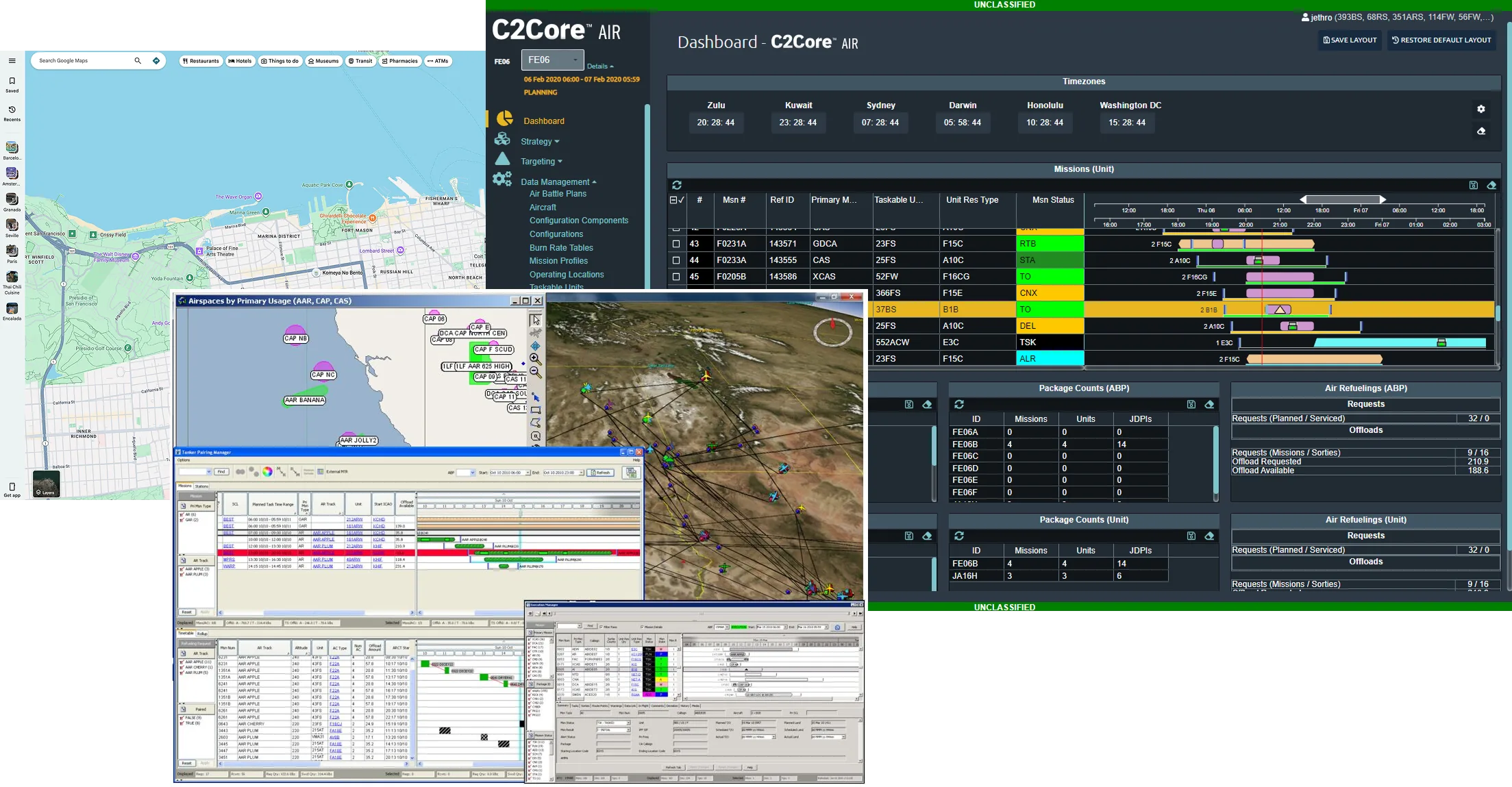Open Aircraft under Data Management

click(x=543, y=208)
